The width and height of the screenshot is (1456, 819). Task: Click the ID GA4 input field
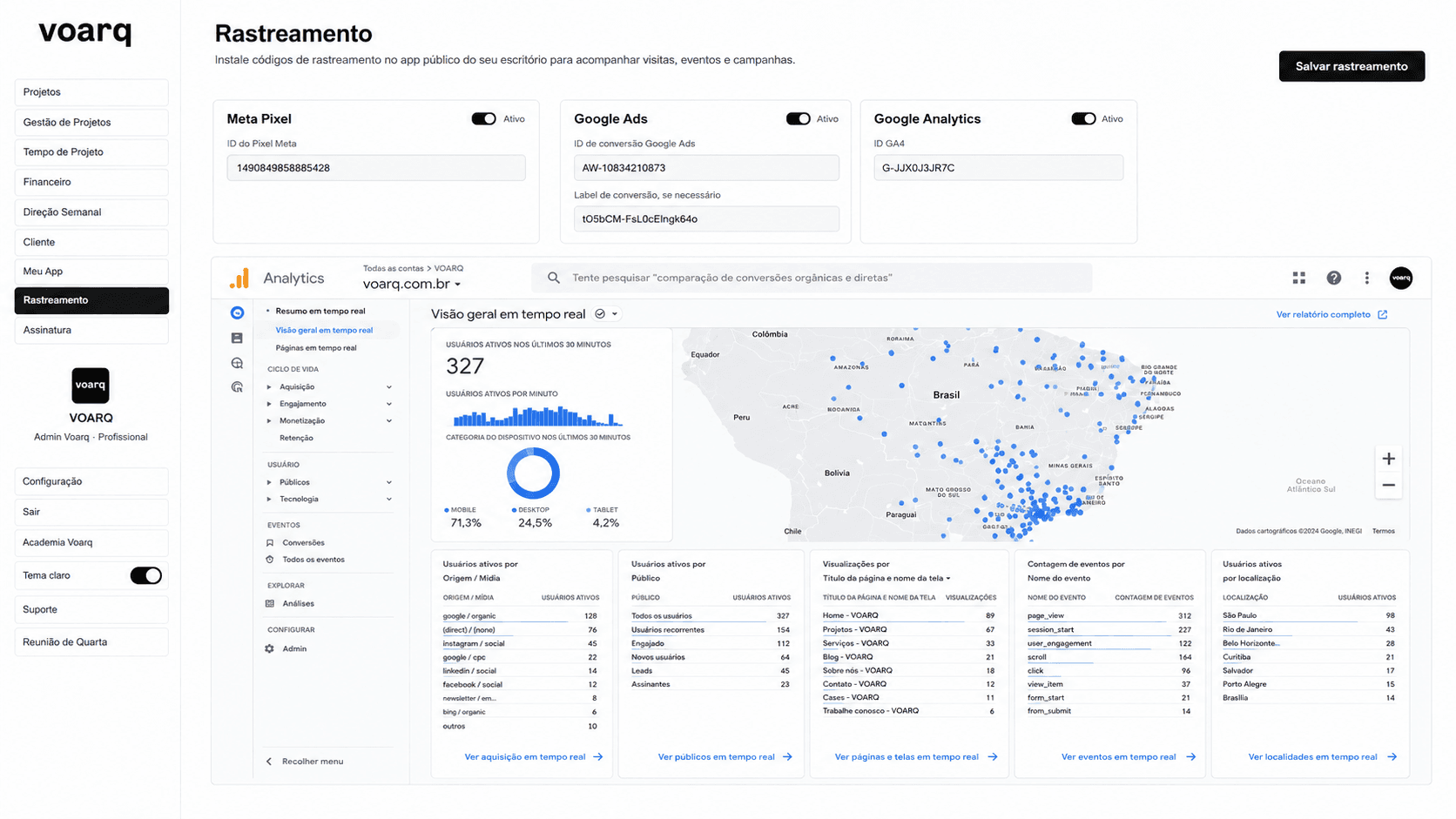998,168
